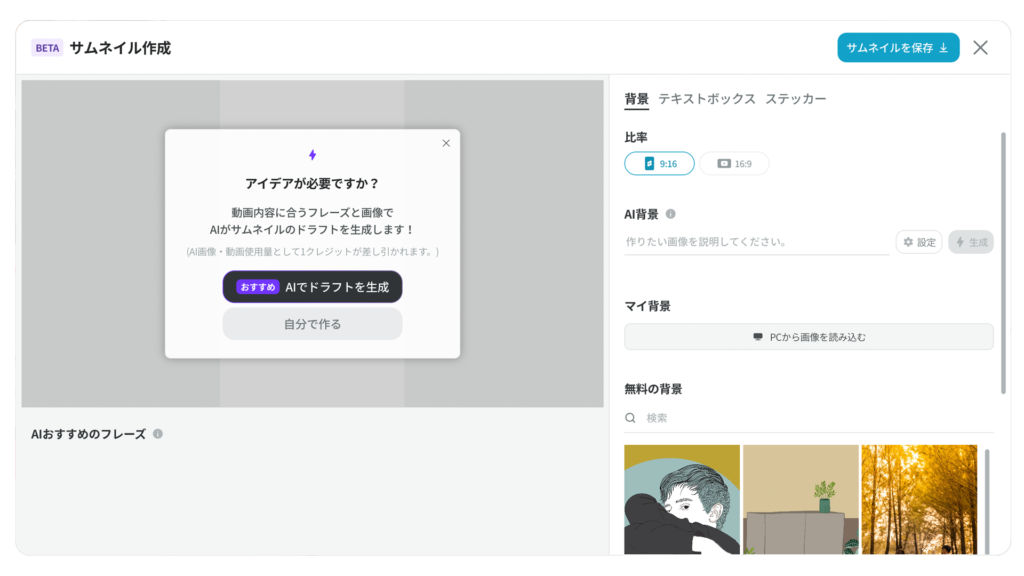Switch to the ステッカー tab
1024x576 pixels.
(x=797, y=99)
